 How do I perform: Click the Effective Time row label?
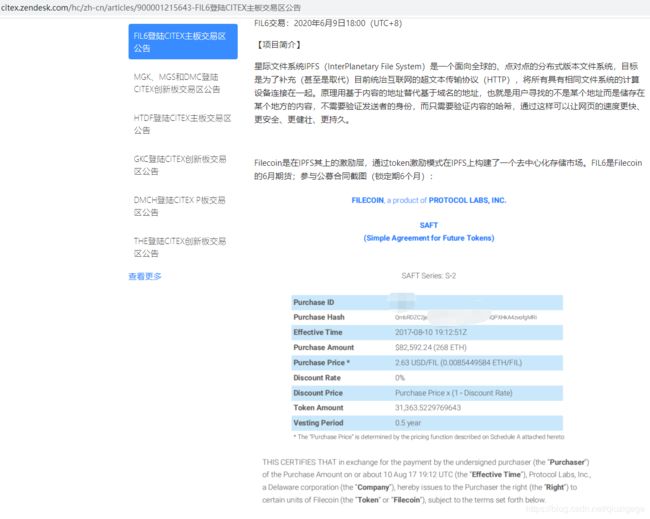(x=318, y=332)
